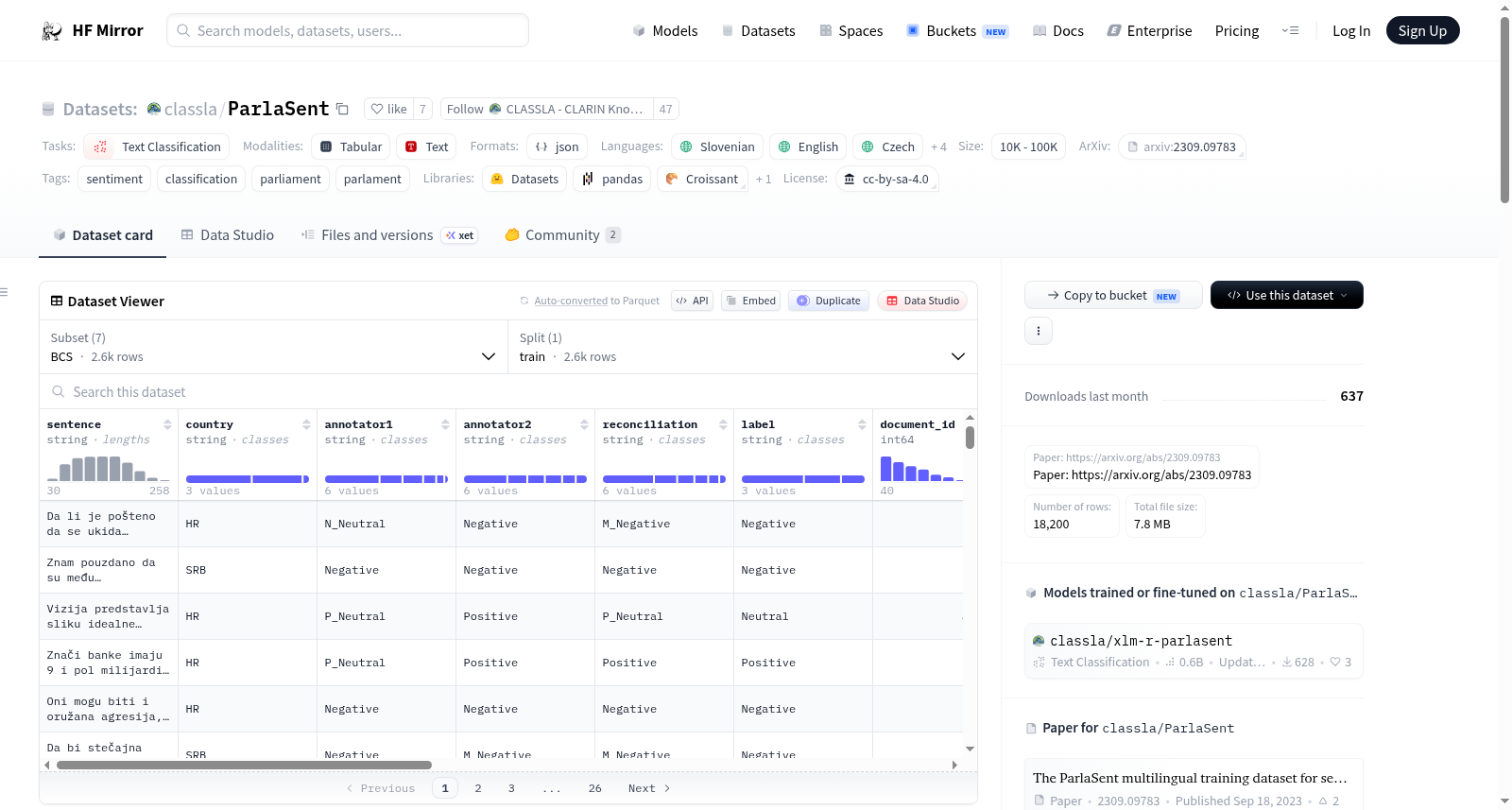Sort the sentence column
Viewport: 1512px width, 810px height.
167,424
